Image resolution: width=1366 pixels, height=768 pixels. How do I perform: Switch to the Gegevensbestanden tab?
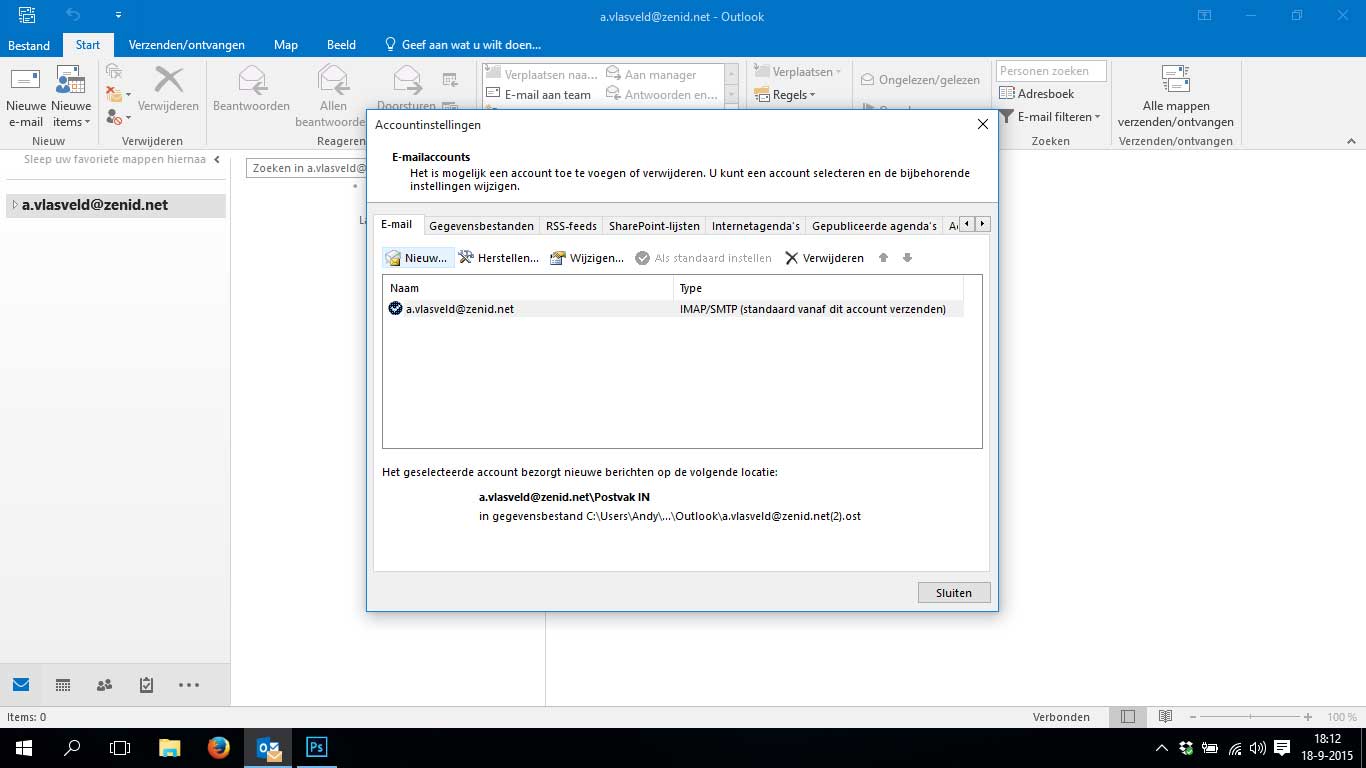481,226
